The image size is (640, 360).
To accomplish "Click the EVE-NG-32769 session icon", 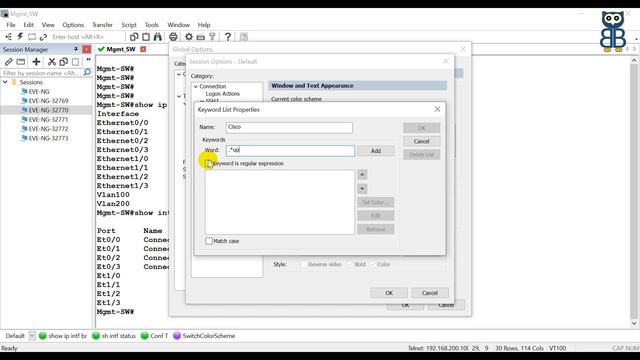I will pos(24,100).
